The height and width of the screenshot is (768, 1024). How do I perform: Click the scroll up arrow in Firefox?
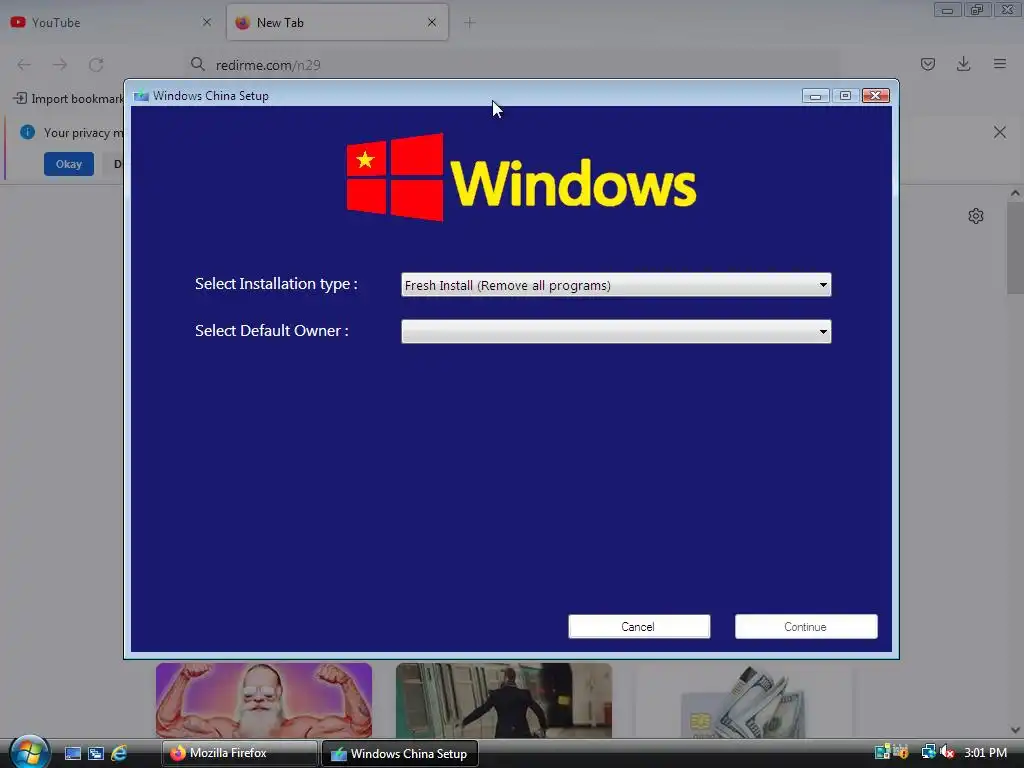coord(1015,193)
